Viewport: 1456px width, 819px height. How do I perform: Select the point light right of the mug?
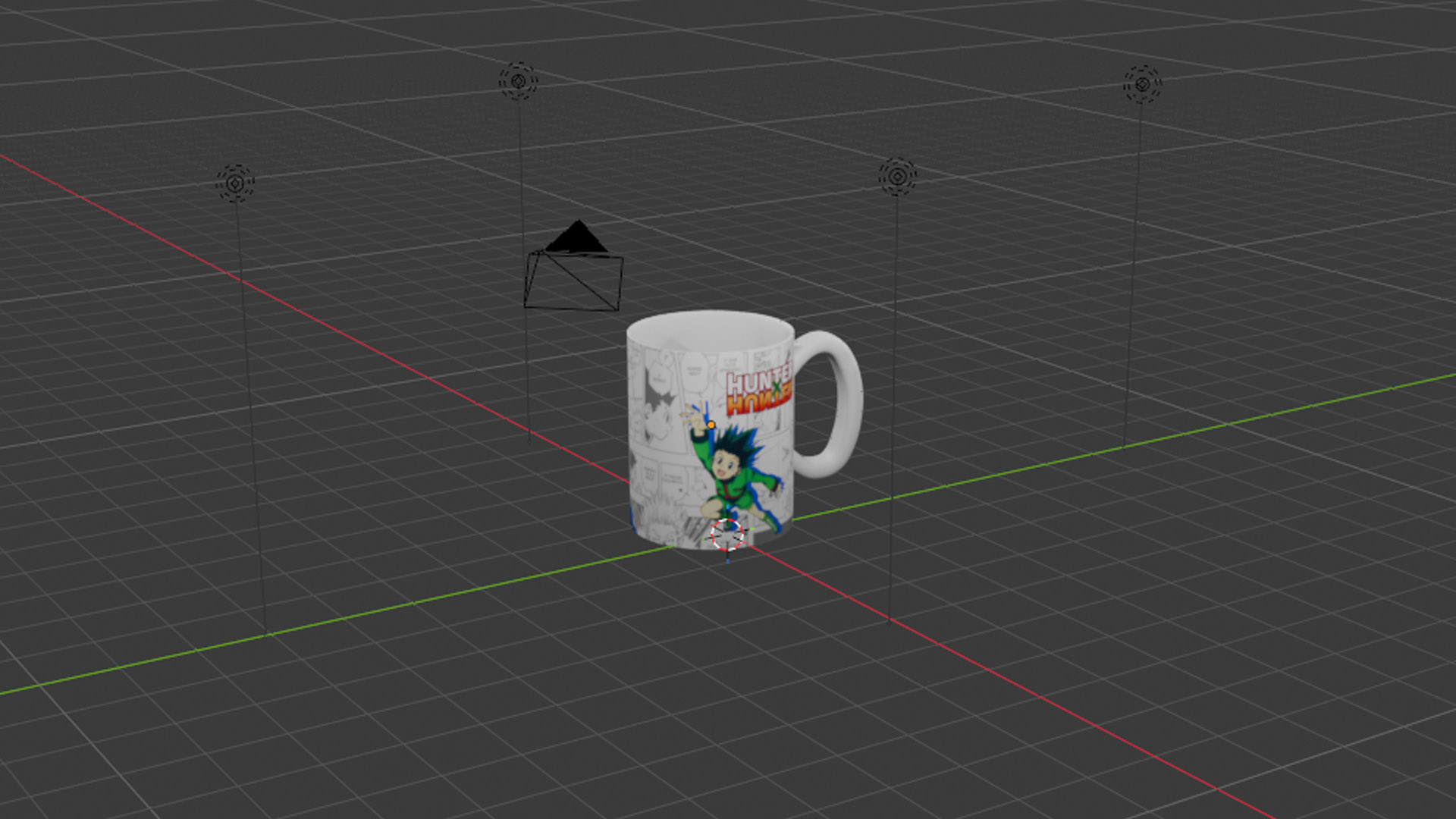point(898,177)
